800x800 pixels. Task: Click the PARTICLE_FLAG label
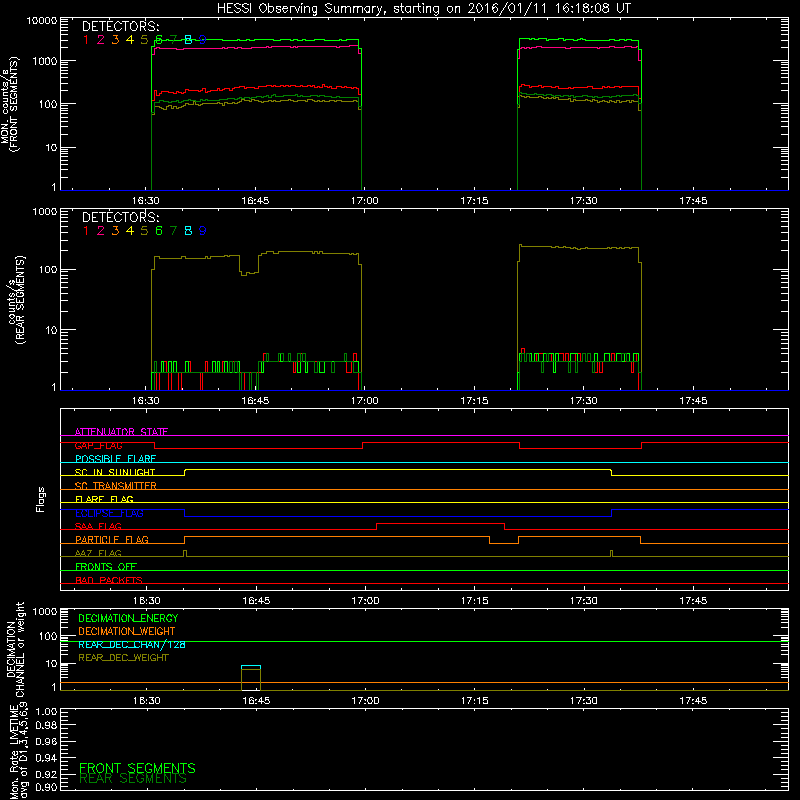pos(112,539)
